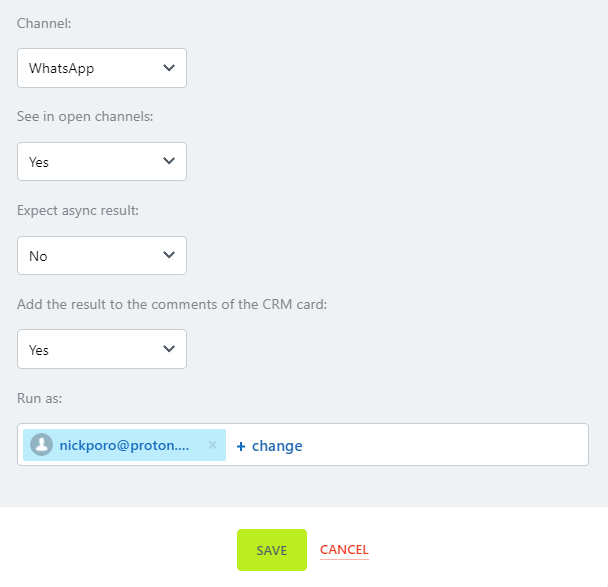Open the See in open channels dropdown
Viewport: 608px width, 587px height.
(90, 161)
